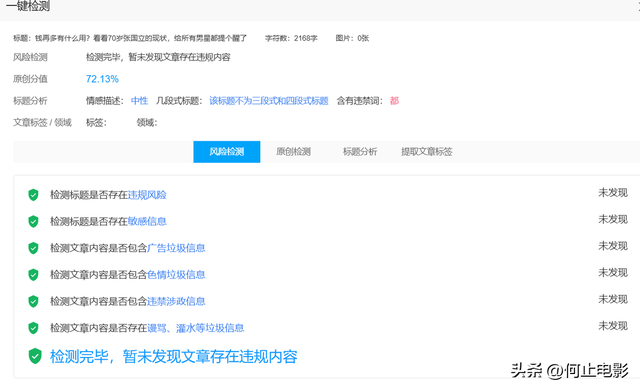
Task: Select the 风险检测 tab
Action: tap(227, 152)
